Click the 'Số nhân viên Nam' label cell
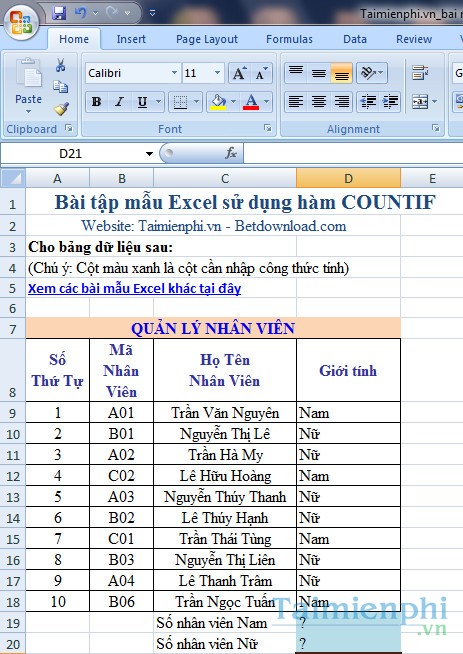Image resolution: width=463 pixels, height=654 pixels. (225, 623)
